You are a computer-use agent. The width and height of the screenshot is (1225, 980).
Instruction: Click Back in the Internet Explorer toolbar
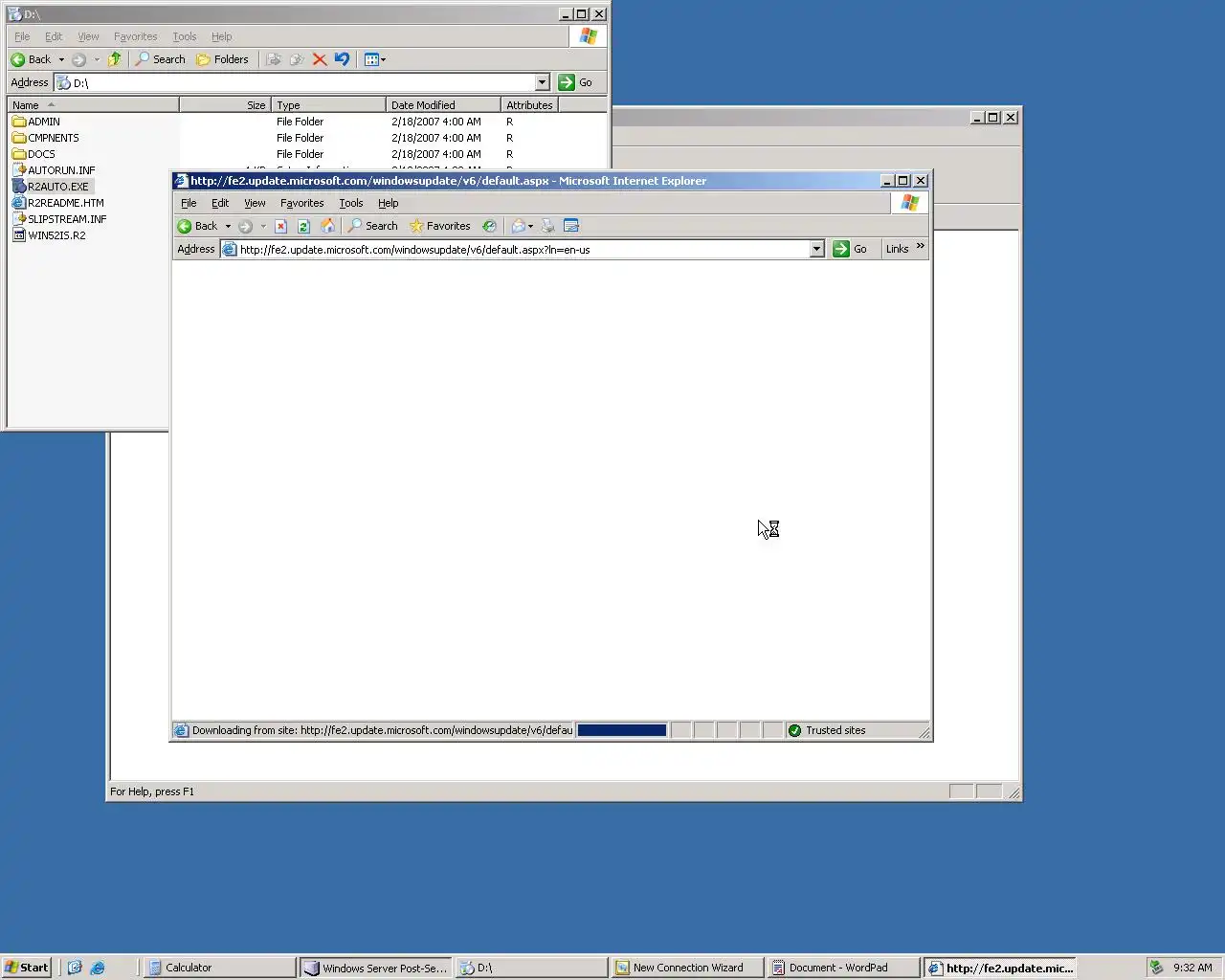pyautogui.click(x=197, y=226)
